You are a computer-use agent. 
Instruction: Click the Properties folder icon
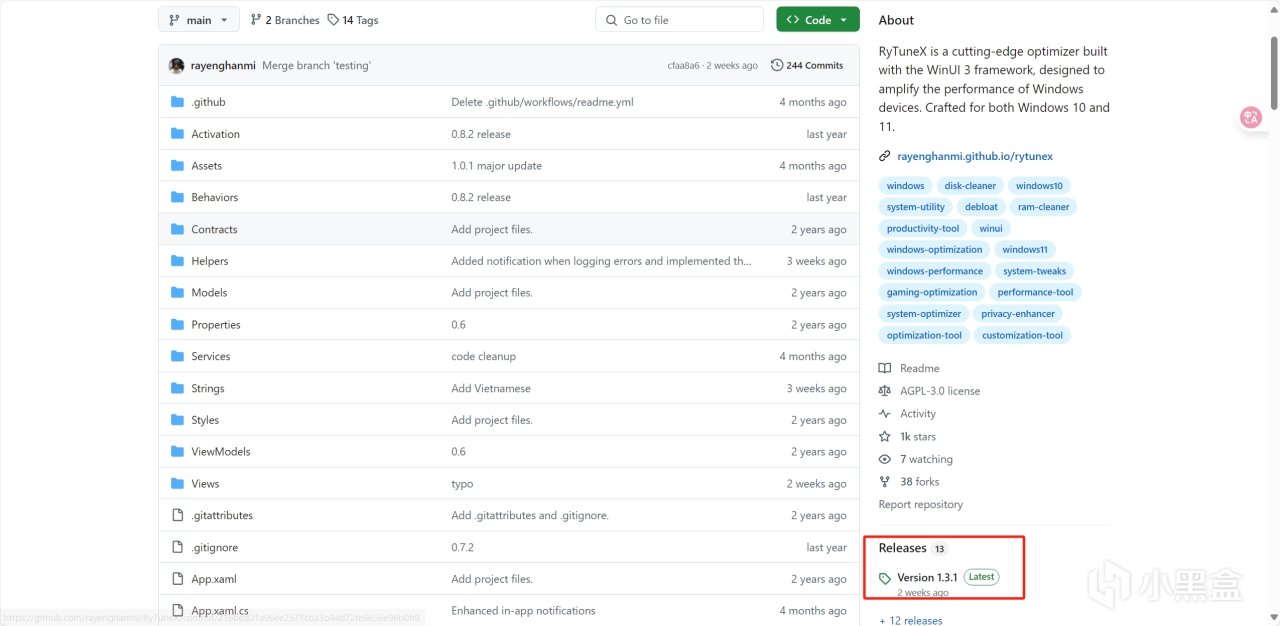coord(177,324)
